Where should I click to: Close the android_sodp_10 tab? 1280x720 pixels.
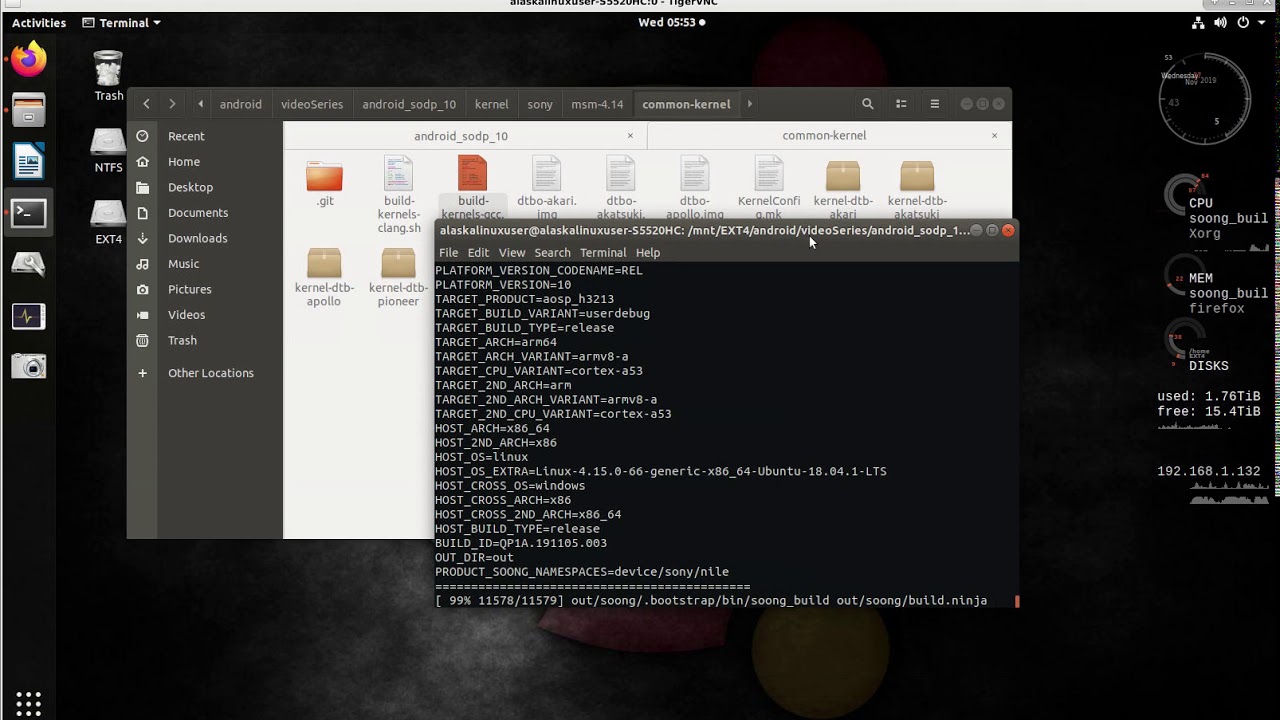click(x=630, y=136)
